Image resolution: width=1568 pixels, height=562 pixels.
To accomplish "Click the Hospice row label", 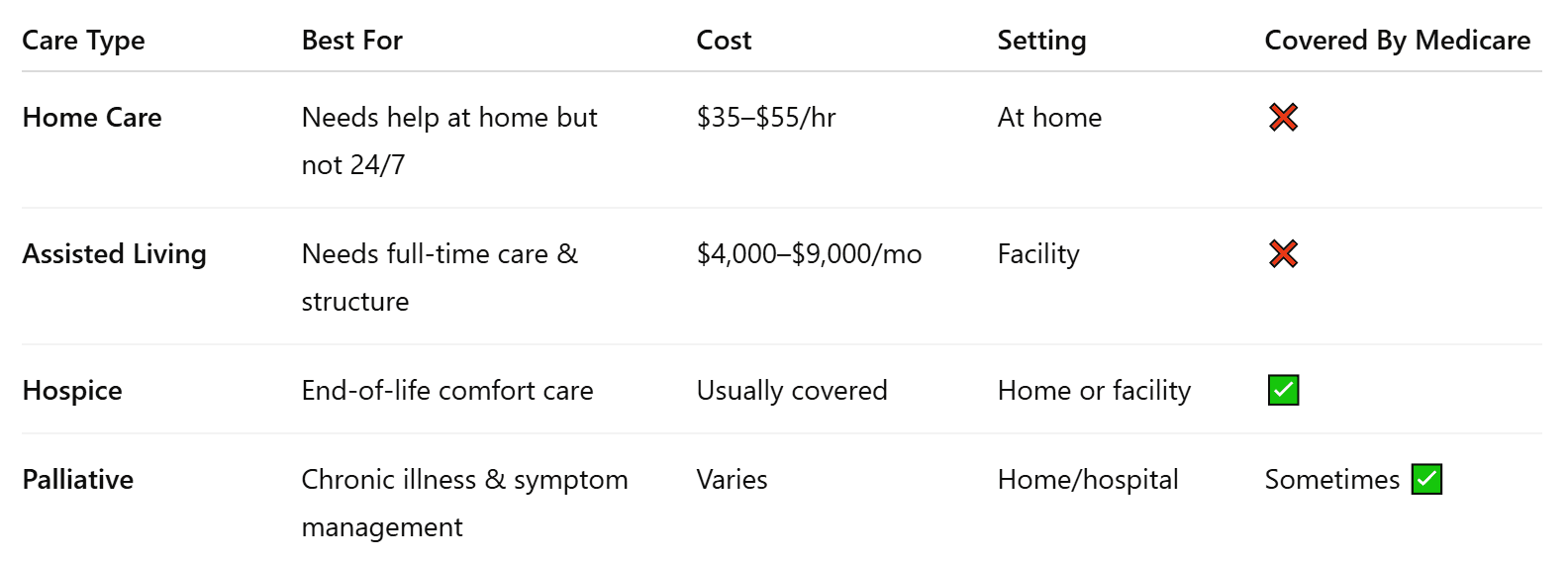I will (x=72, y=391).
